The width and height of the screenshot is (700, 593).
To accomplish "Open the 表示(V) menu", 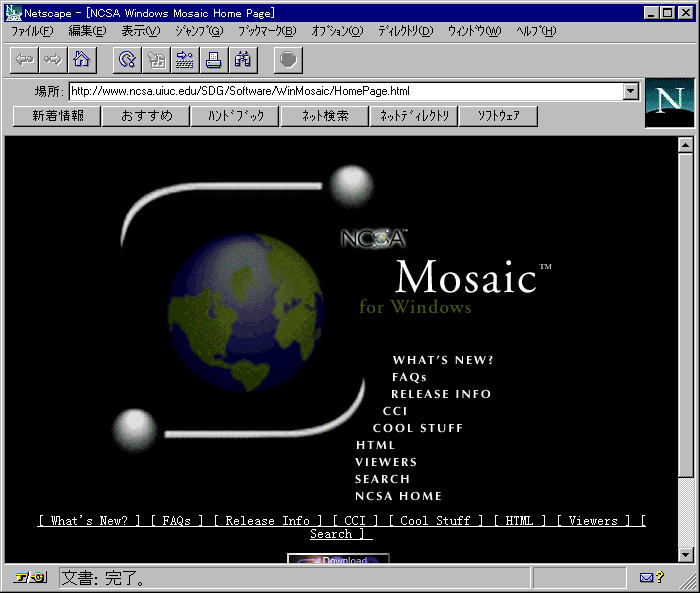I will pyautogui.click(x=141, y=31).
